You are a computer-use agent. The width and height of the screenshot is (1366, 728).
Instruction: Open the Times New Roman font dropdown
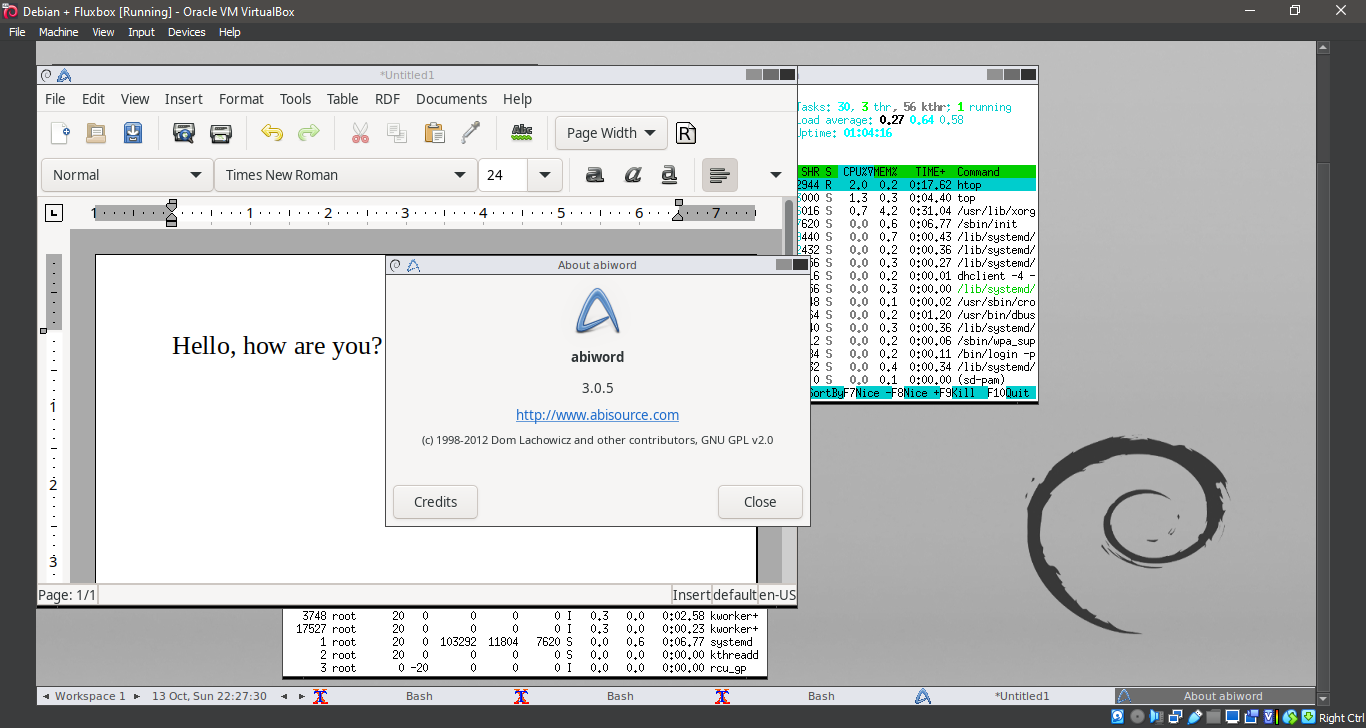(345, 174)
